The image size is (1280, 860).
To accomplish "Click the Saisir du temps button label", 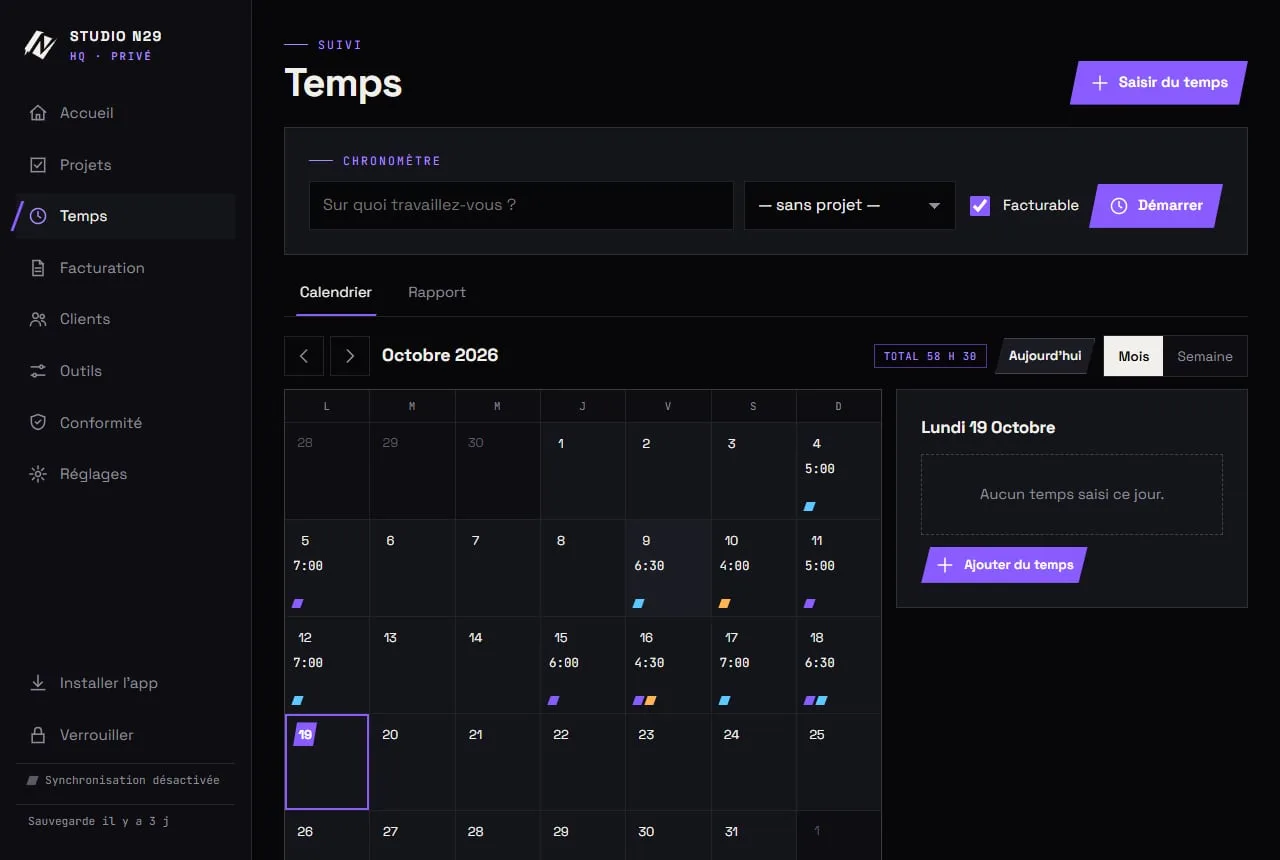I will pyautogui.click(x=1173, y=82).
